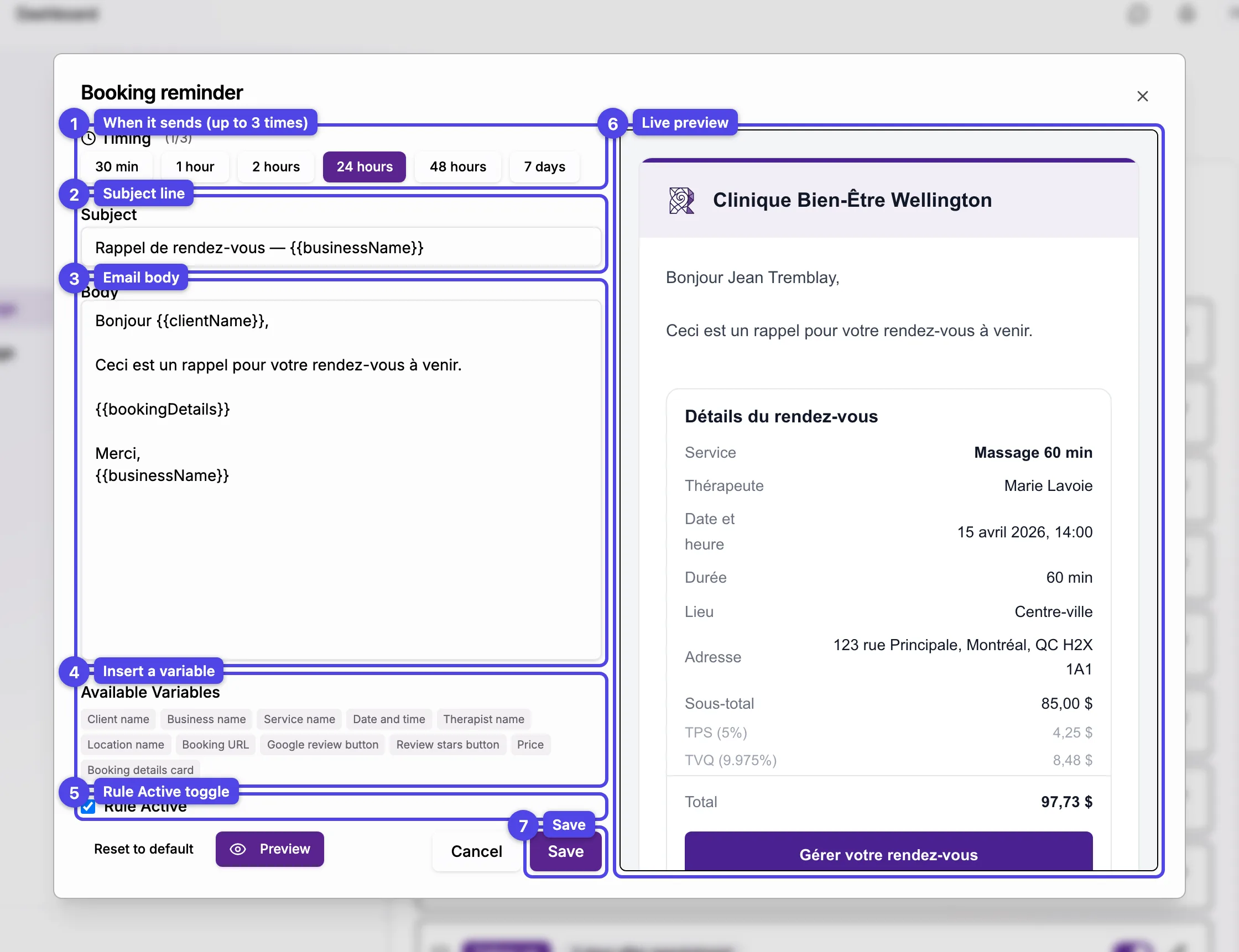Click the '15 avril 2026, 14:00' date value

coord(1025,531)
